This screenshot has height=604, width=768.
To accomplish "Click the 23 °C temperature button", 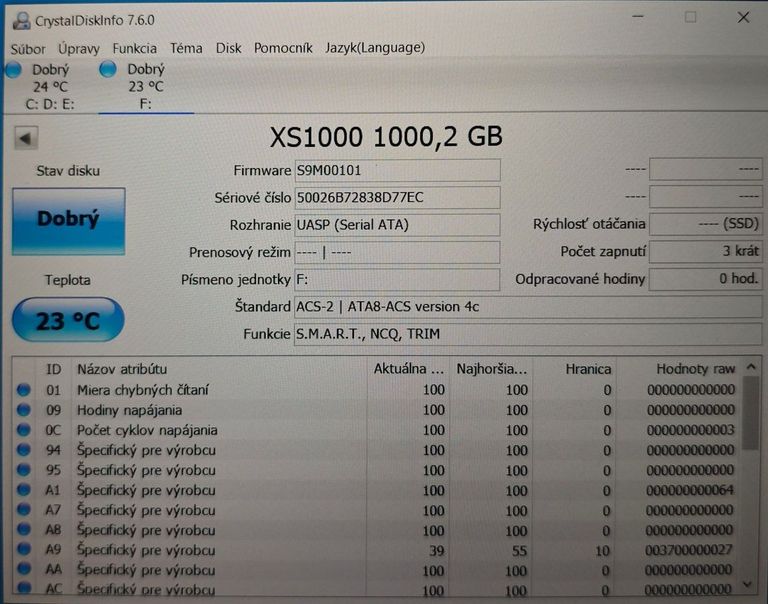I will pos(68,320).
